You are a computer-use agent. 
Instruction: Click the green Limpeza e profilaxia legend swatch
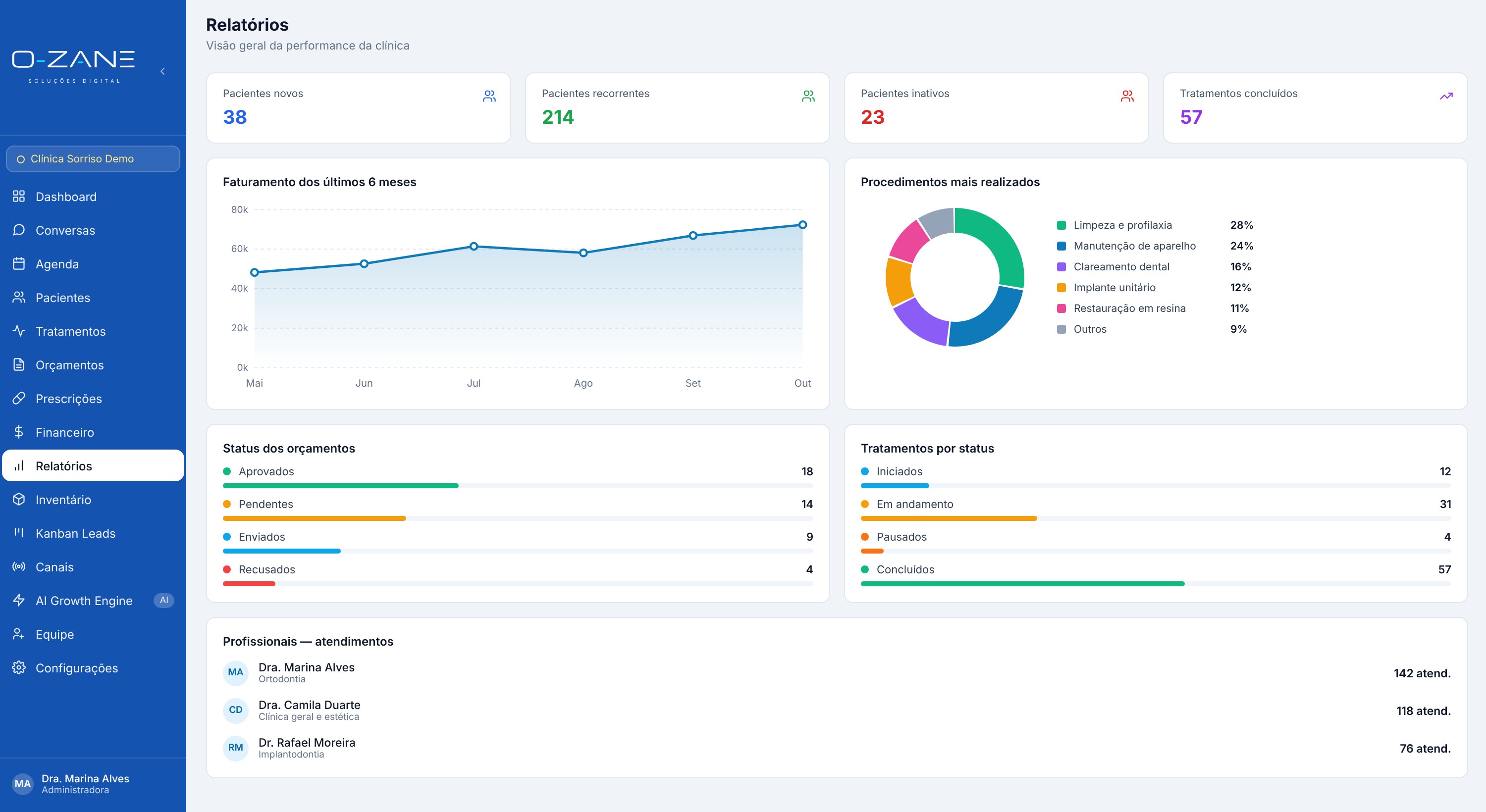1061,225
